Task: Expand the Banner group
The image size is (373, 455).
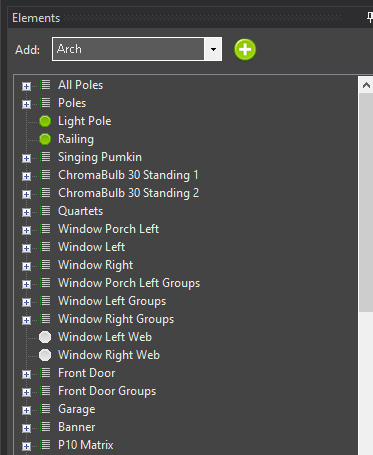Action: pyautogui.click(x=26, y=428)
